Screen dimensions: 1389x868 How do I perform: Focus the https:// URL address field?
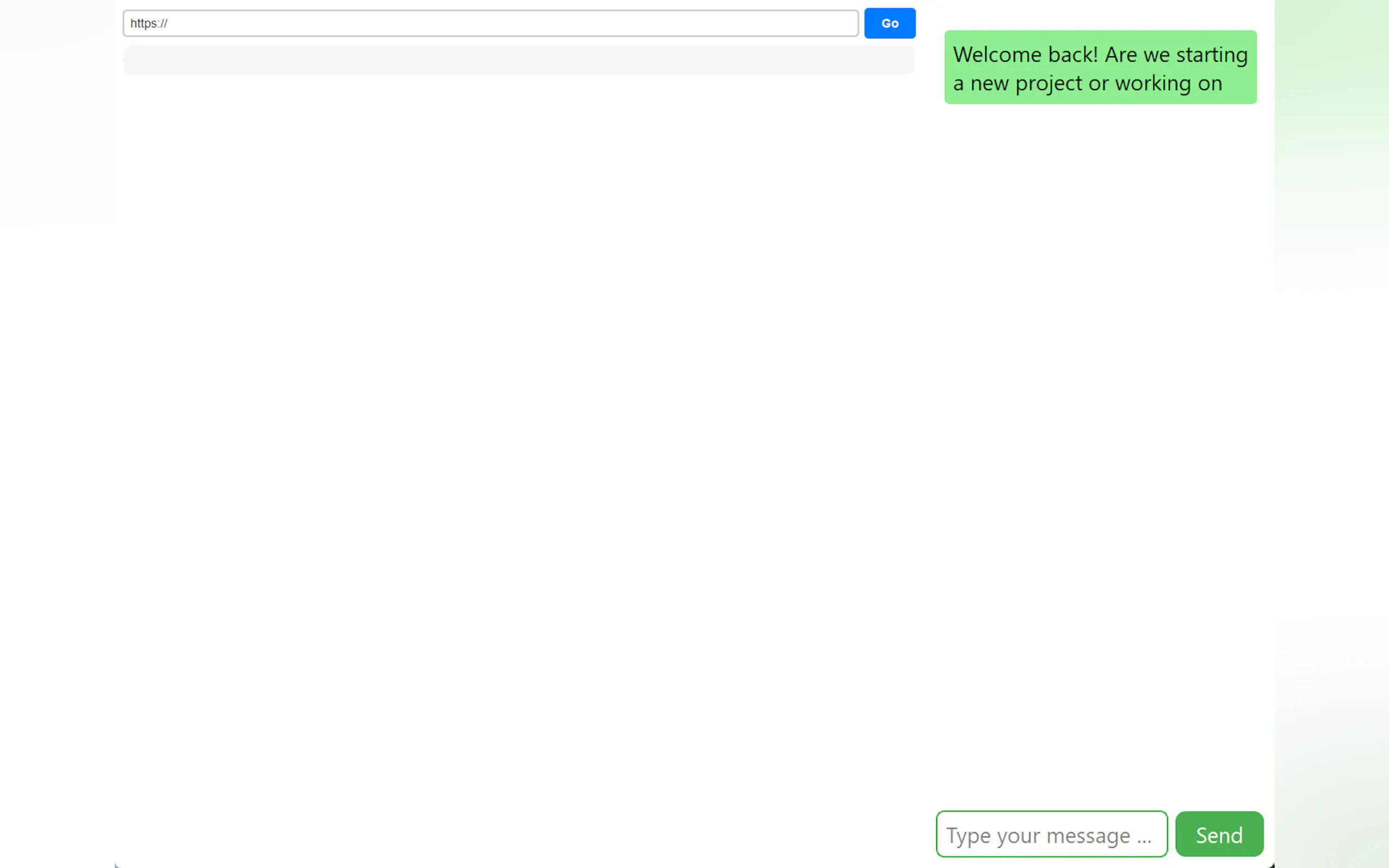(x=491, y=24)
